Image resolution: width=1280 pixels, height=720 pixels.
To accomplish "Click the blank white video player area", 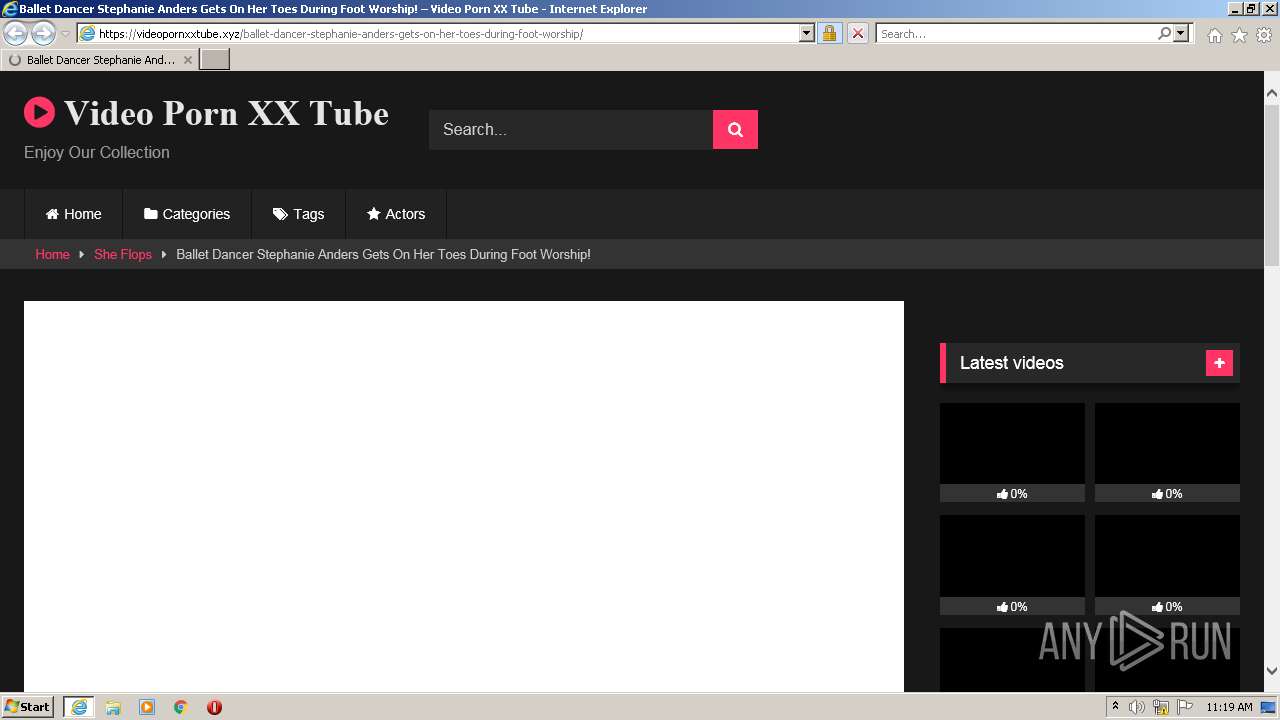I will point(464,496).
